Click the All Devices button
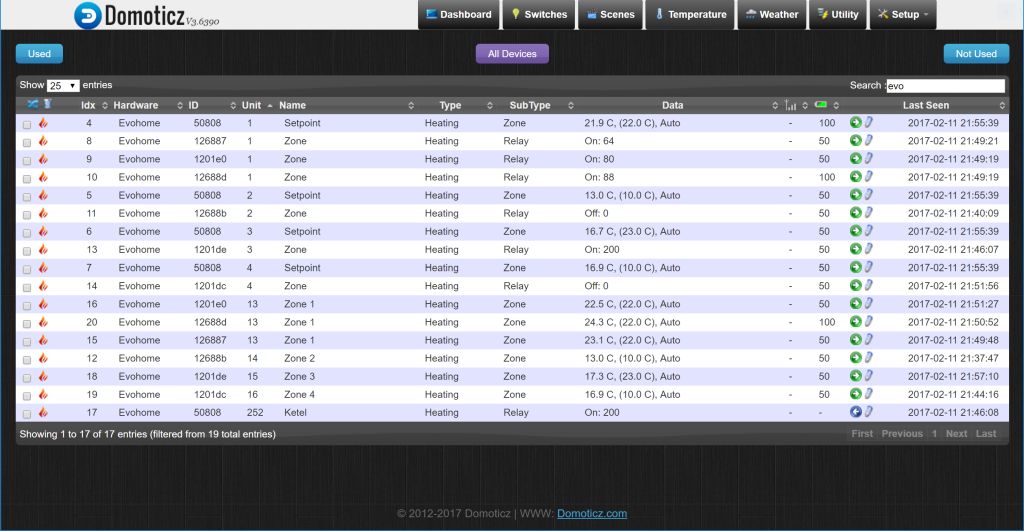The width and height of the screenshot is (1024, 531). (x=512, y=54)
